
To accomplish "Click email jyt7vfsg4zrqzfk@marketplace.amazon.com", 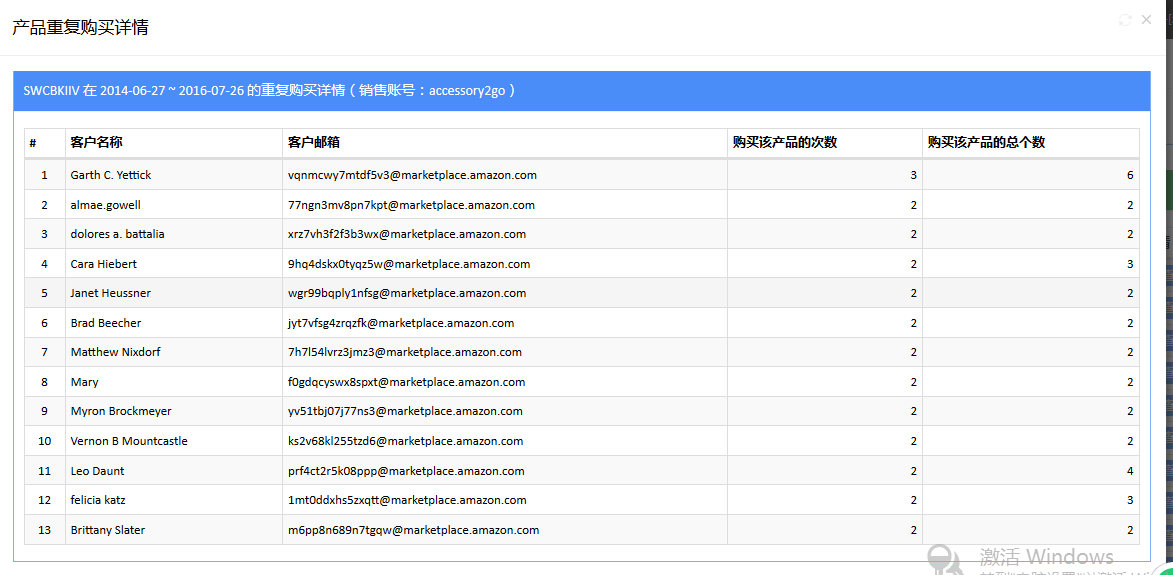I will point(401,323).
